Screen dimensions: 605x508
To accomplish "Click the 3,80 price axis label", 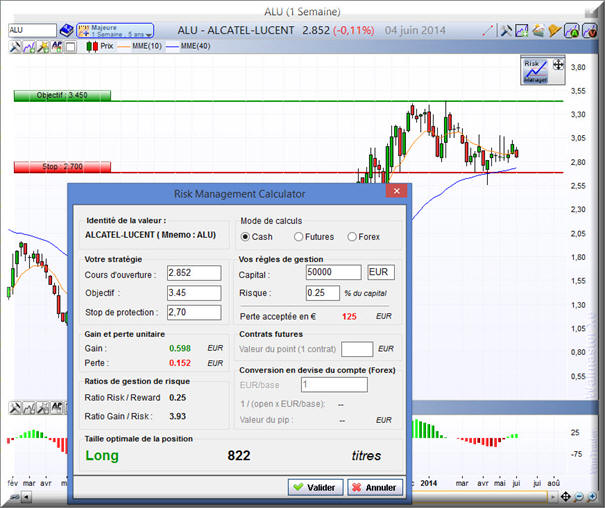I will 578,67.
